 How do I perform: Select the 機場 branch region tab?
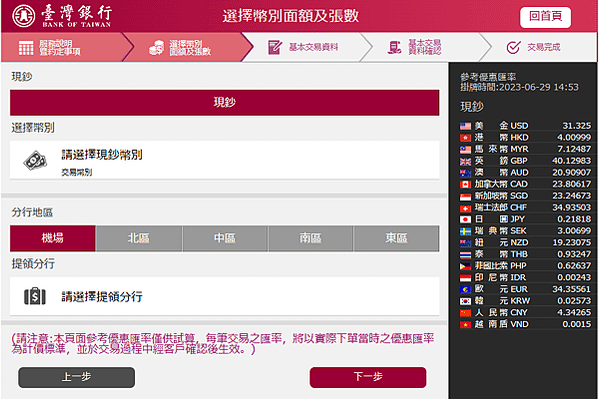53,238
